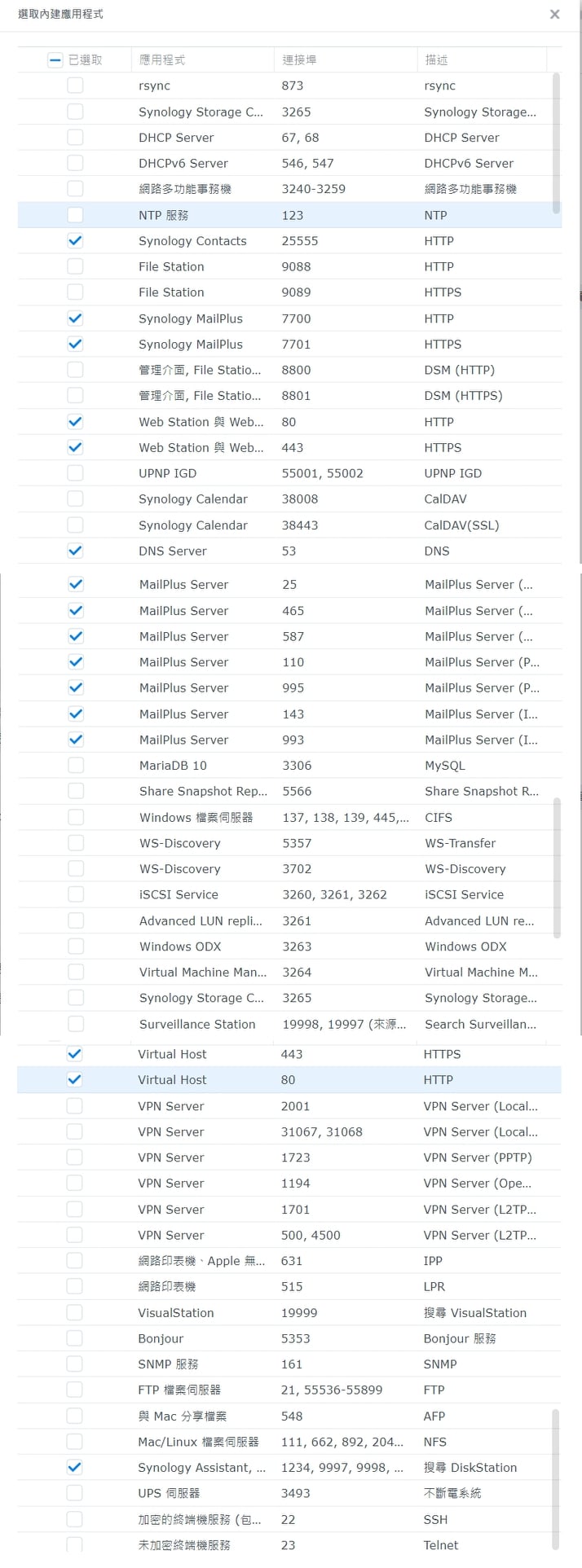The height and width of the screenshot is (1568, 582).
Task: Select the 網路印表機 port 515 row name
Action: tap(167, 1286)
